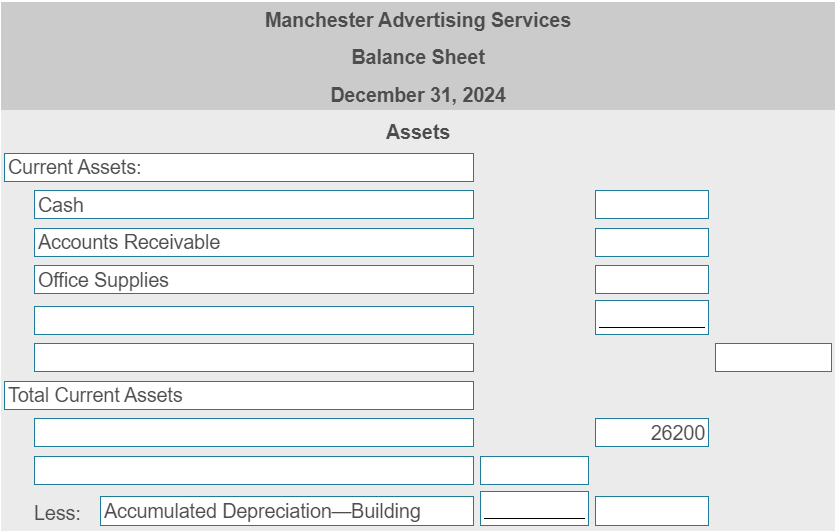Select the amount field containing 26200
This screenshot has width=835, height=531.
click(652, 432)
